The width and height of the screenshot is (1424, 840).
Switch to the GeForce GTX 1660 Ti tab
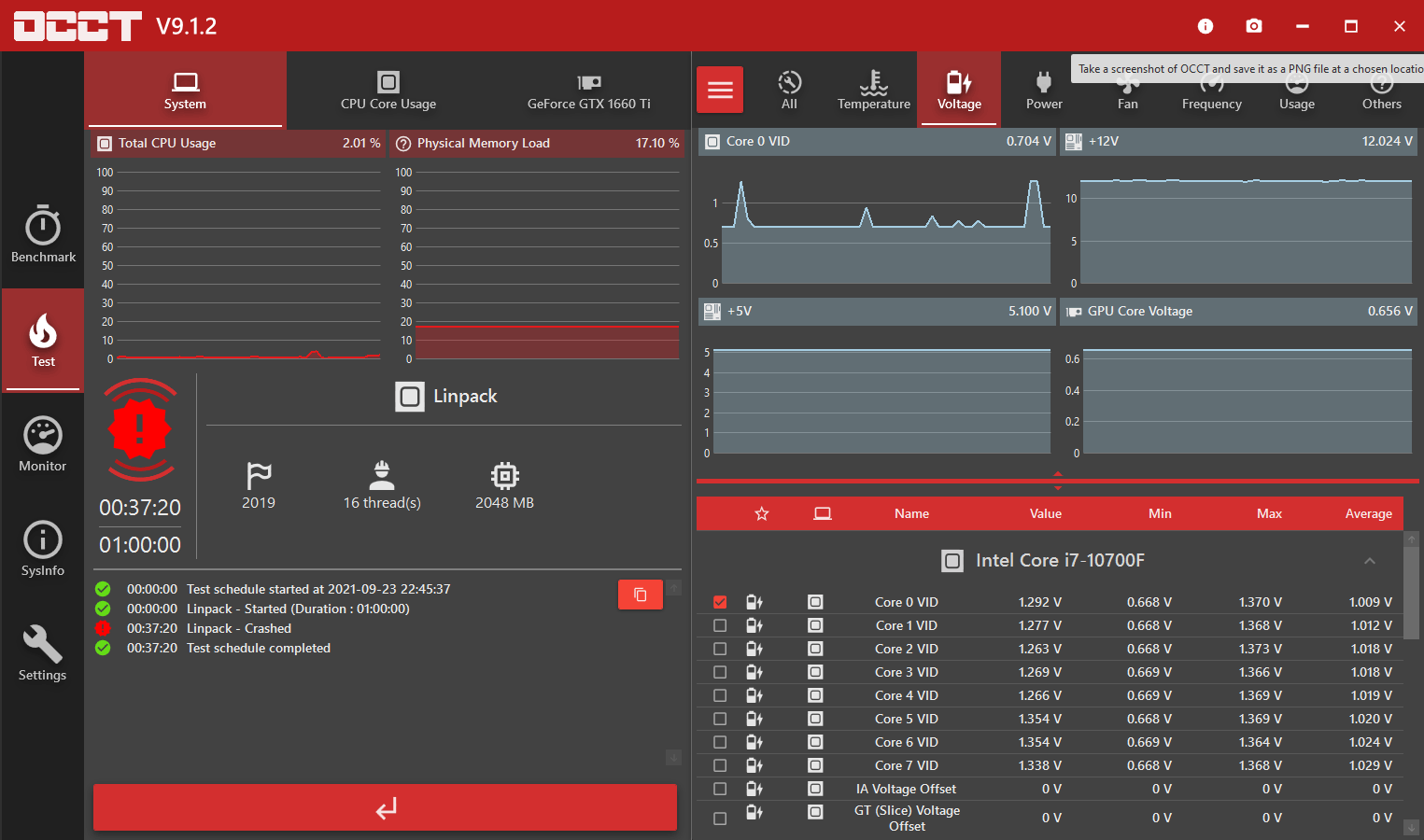pyautogui.click(x=589, y=90)
